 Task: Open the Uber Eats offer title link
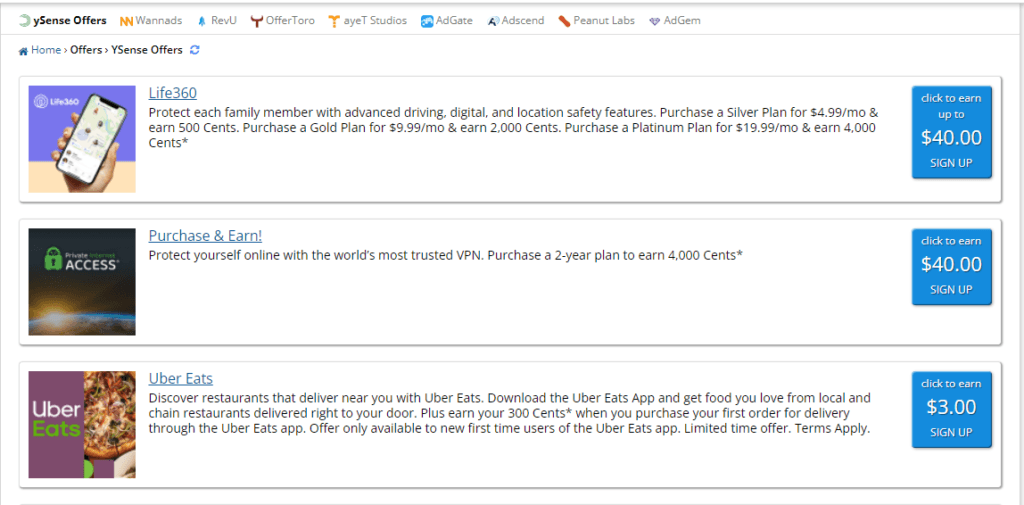181,379
